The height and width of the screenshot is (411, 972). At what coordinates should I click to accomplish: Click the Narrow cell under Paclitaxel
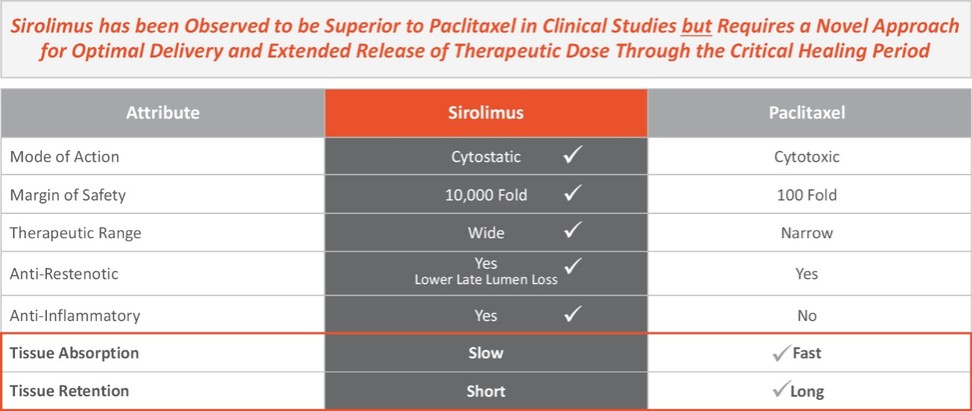pos(809,233)
